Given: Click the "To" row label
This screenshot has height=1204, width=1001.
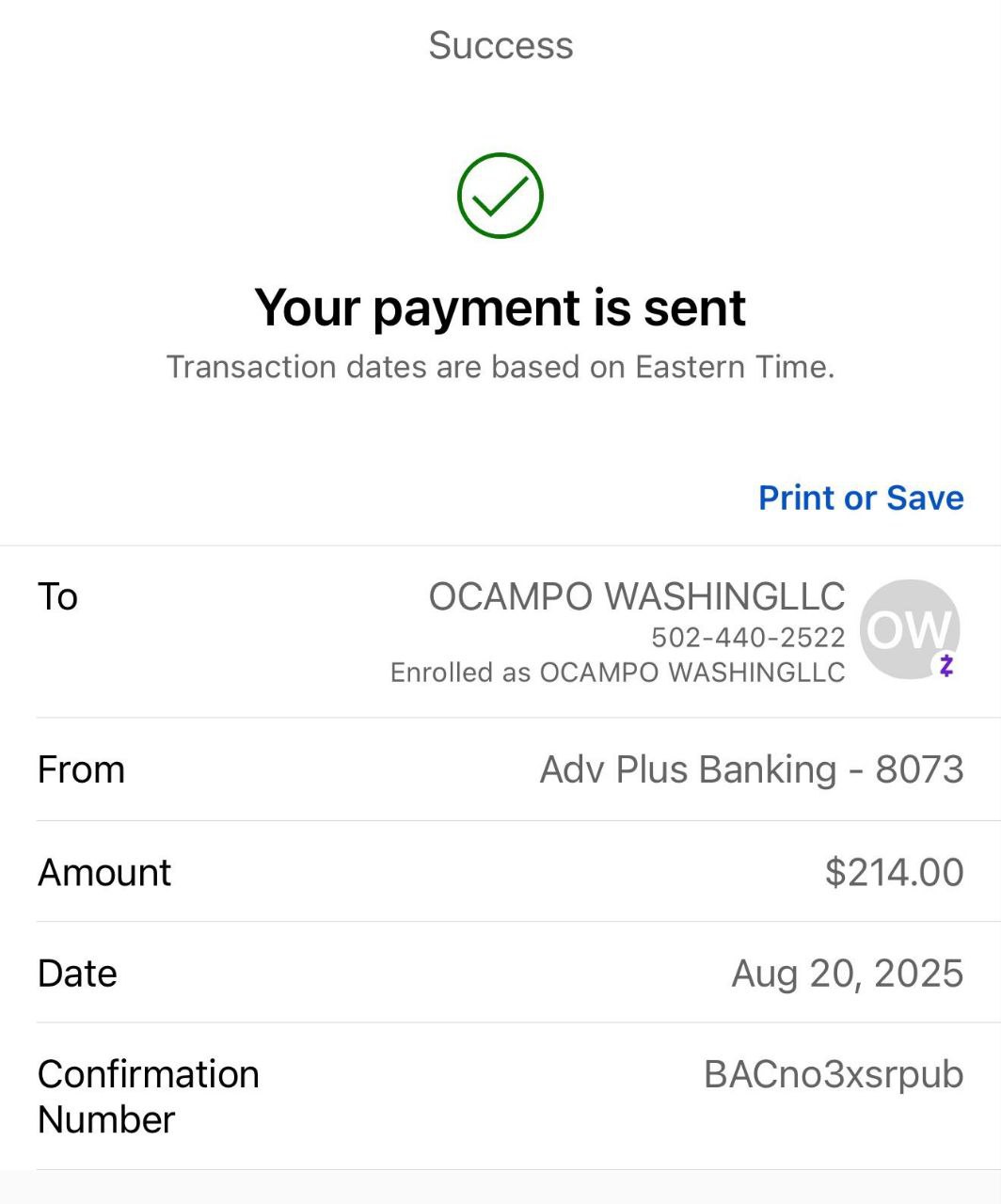Looking at the screenshot, I should [x=57, y=597].
